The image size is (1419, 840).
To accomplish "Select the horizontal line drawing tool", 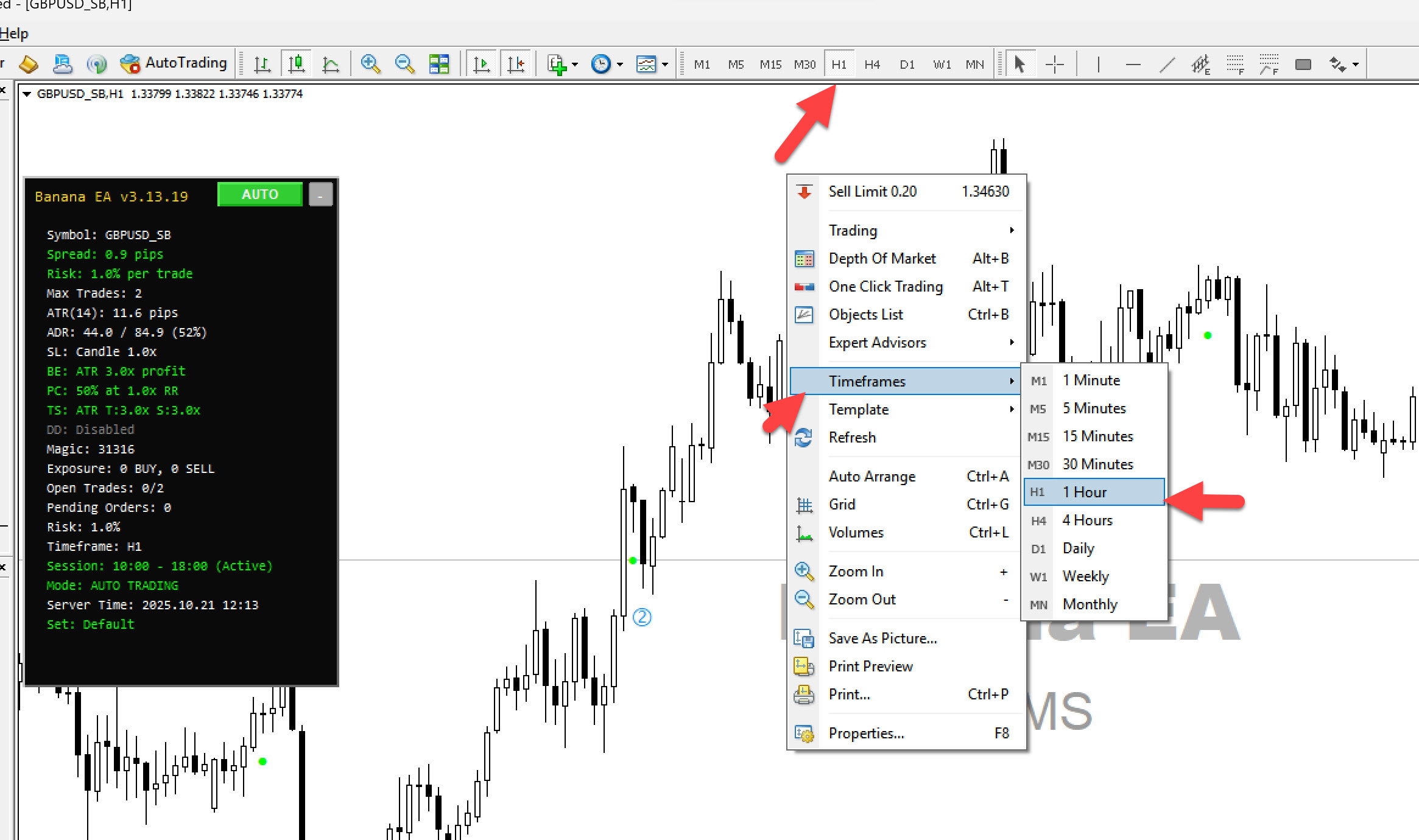I will point(1133,63).
